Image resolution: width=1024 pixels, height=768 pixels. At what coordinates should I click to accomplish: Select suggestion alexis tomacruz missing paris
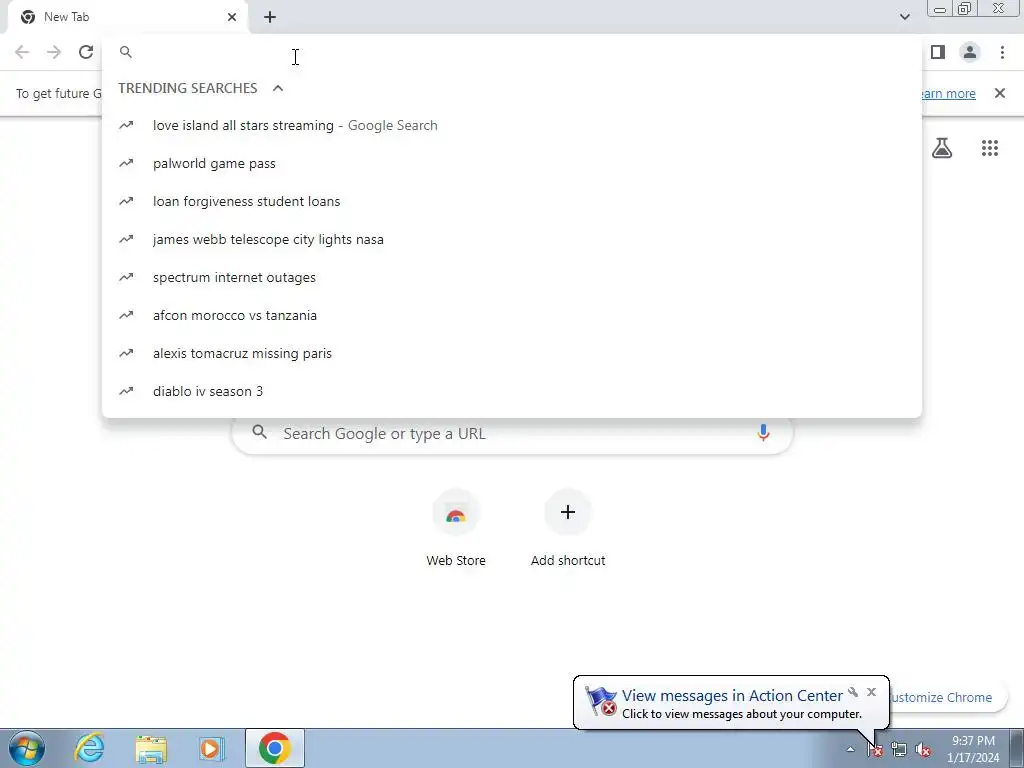click(x=512, y=353)
